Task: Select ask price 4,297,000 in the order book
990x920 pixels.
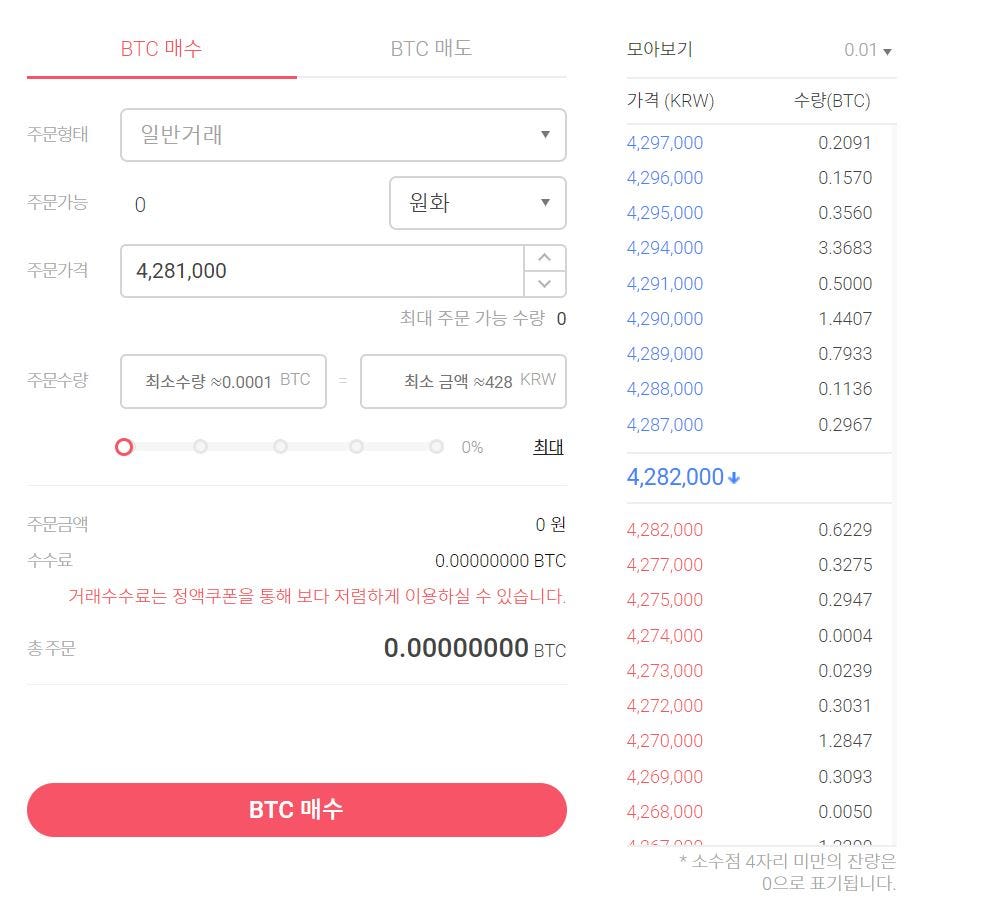Action: pyautogui.click(x=664, y=142)
